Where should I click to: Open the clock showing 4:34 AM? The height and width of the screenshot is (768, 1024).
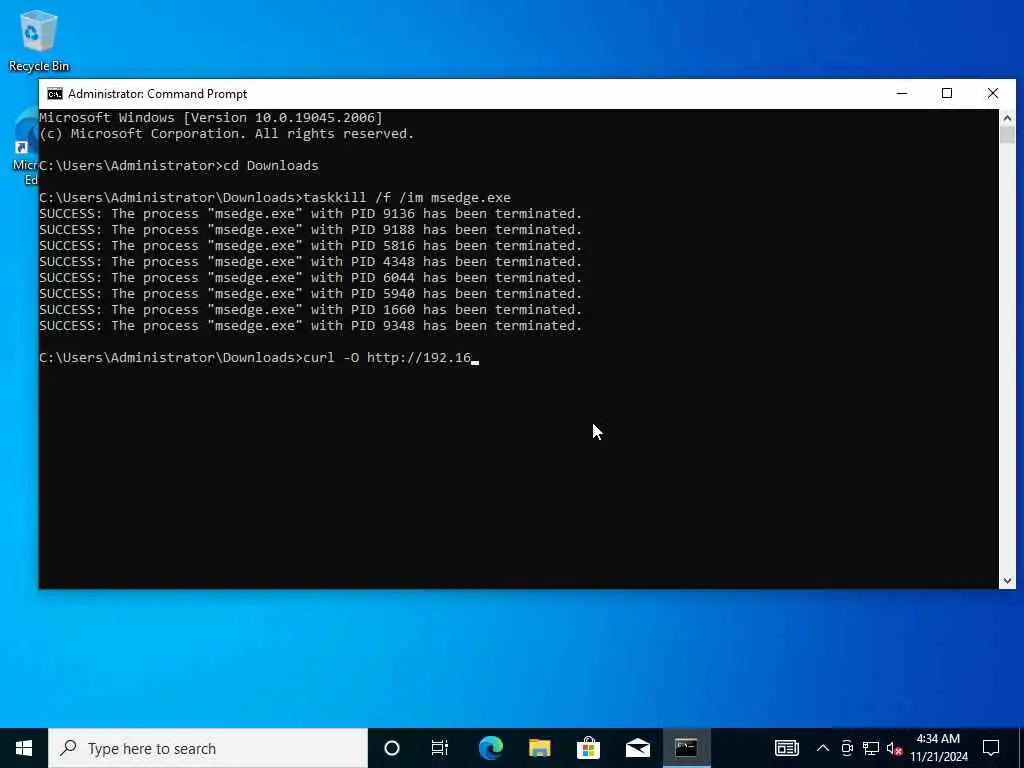[938, 748]
